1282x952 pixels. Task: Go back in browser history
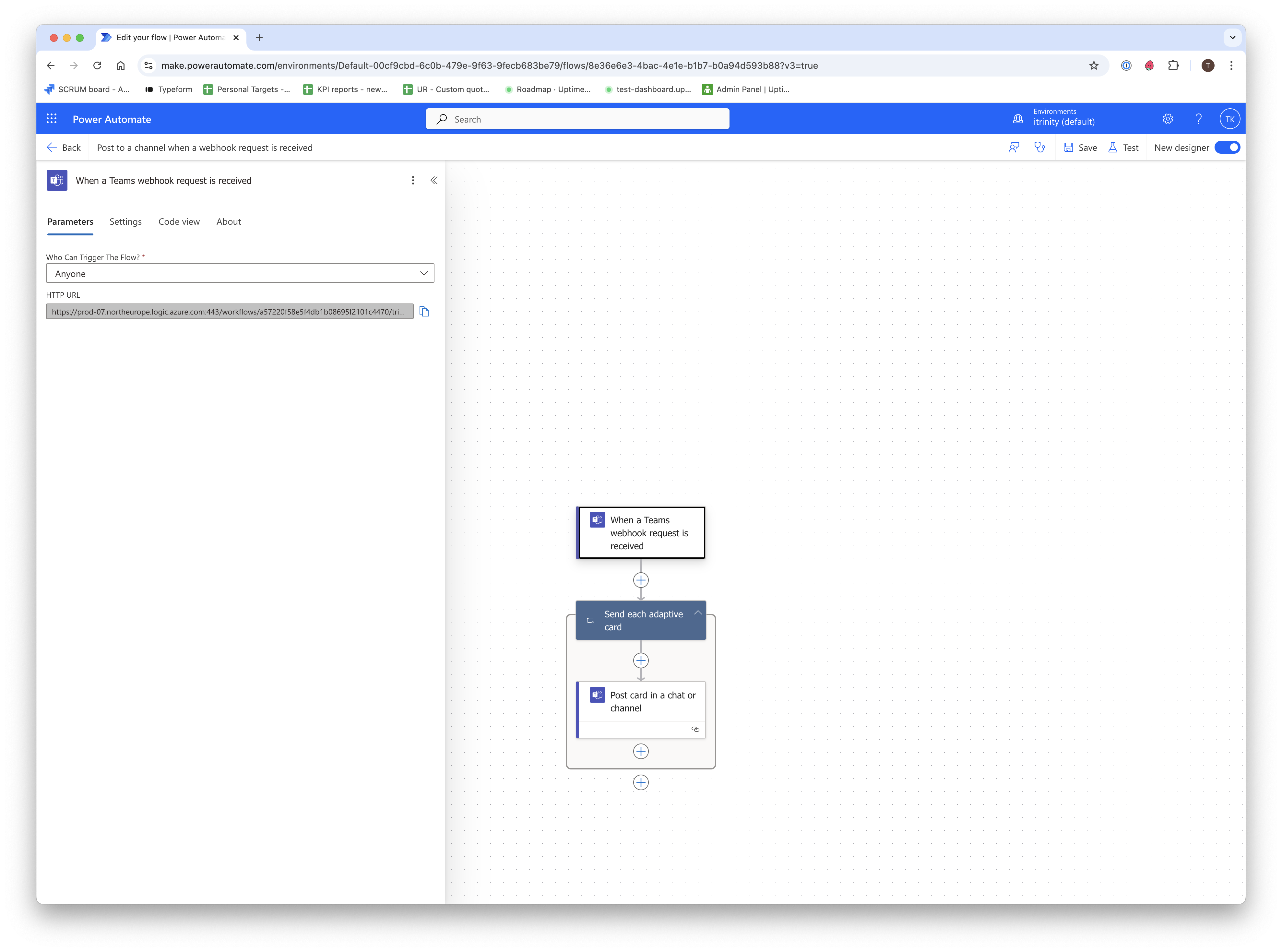[x=51, y=66]
